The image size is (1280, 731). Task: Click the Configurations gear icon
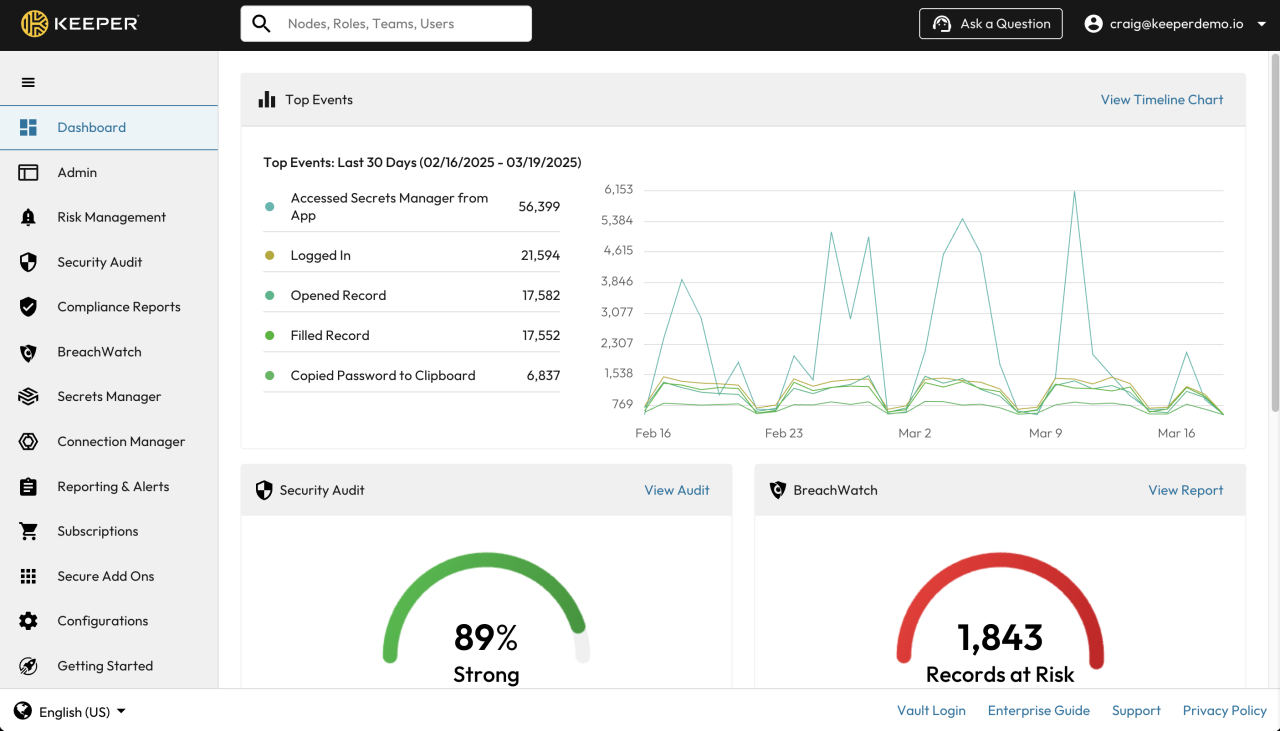[x=28, y=621]
